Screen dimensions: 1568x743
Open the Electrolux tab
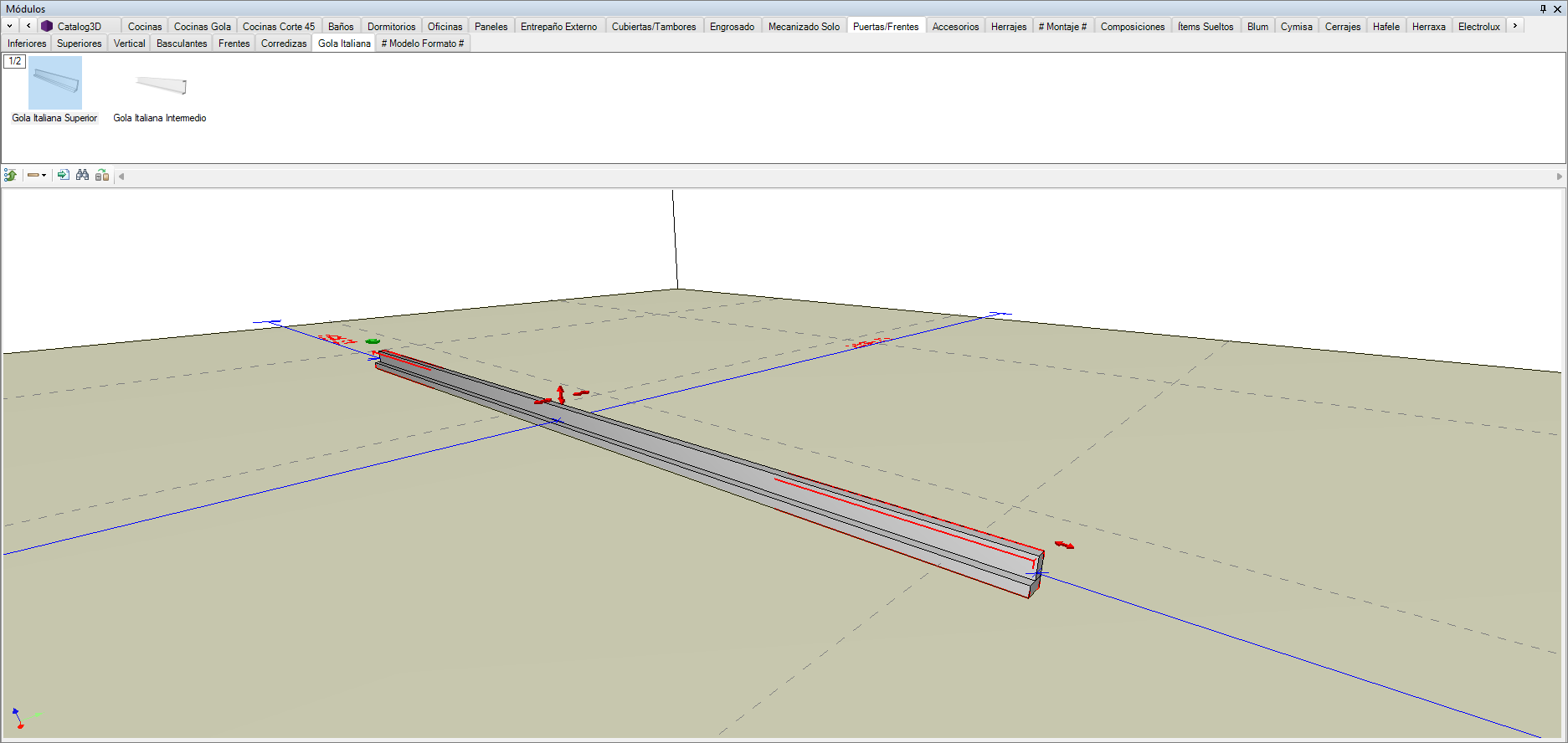point(1478,27)
